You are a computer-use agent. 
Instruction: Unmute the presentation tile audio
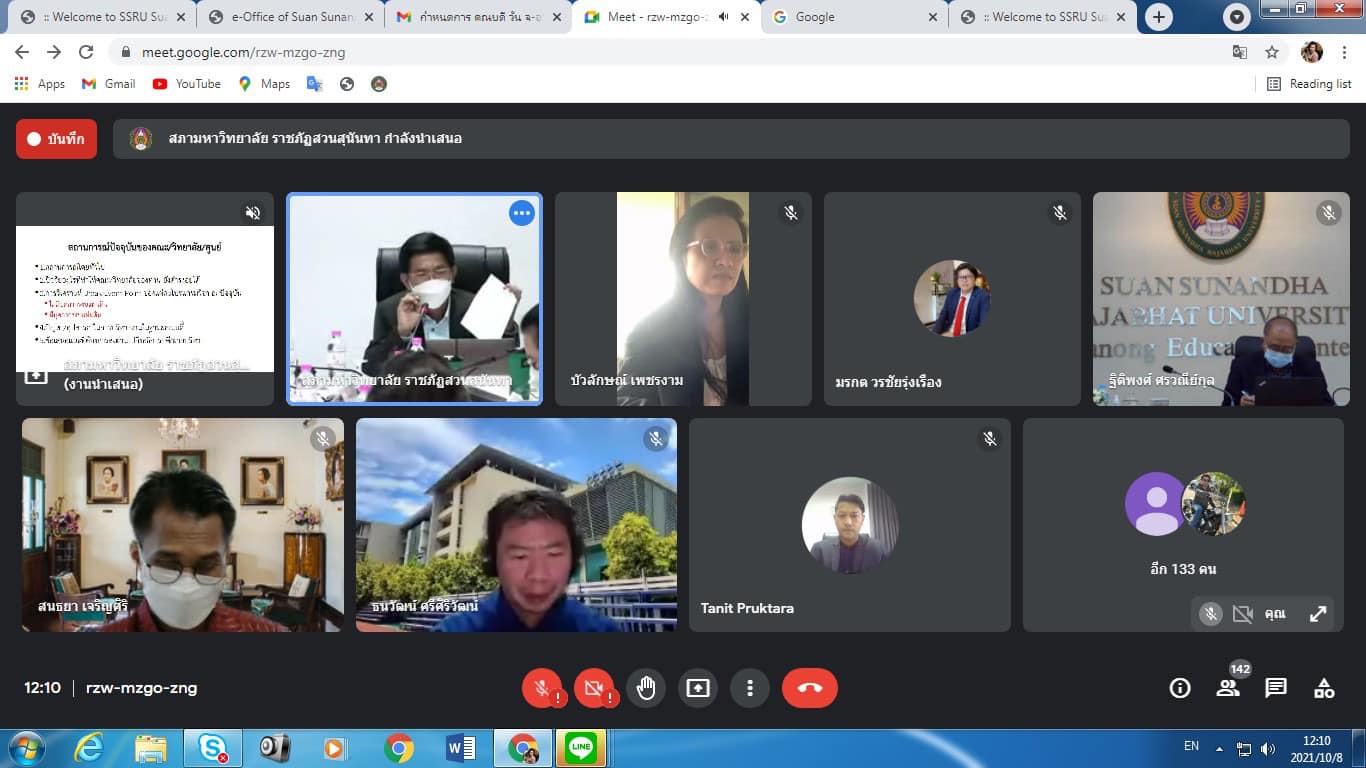click(253, 213)
